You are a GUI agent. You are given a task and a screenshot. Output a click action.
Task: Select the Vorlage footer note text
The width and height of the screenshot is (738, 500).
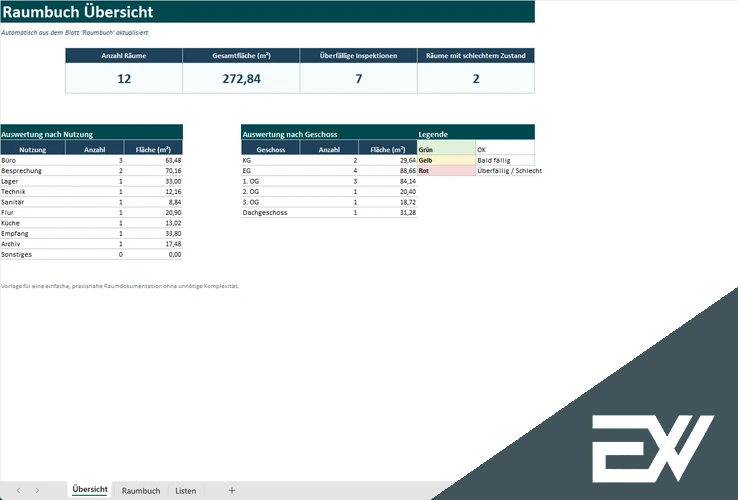pos(120,286)
